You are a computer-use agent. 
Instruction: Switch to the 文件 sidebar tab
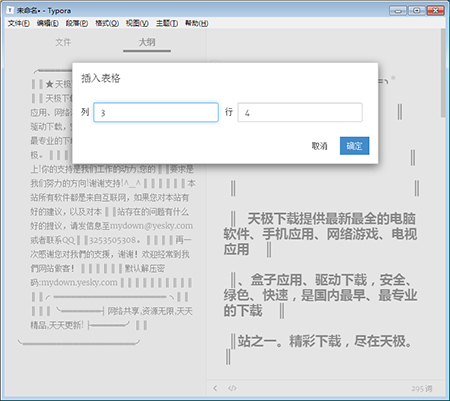pos(63,42)
